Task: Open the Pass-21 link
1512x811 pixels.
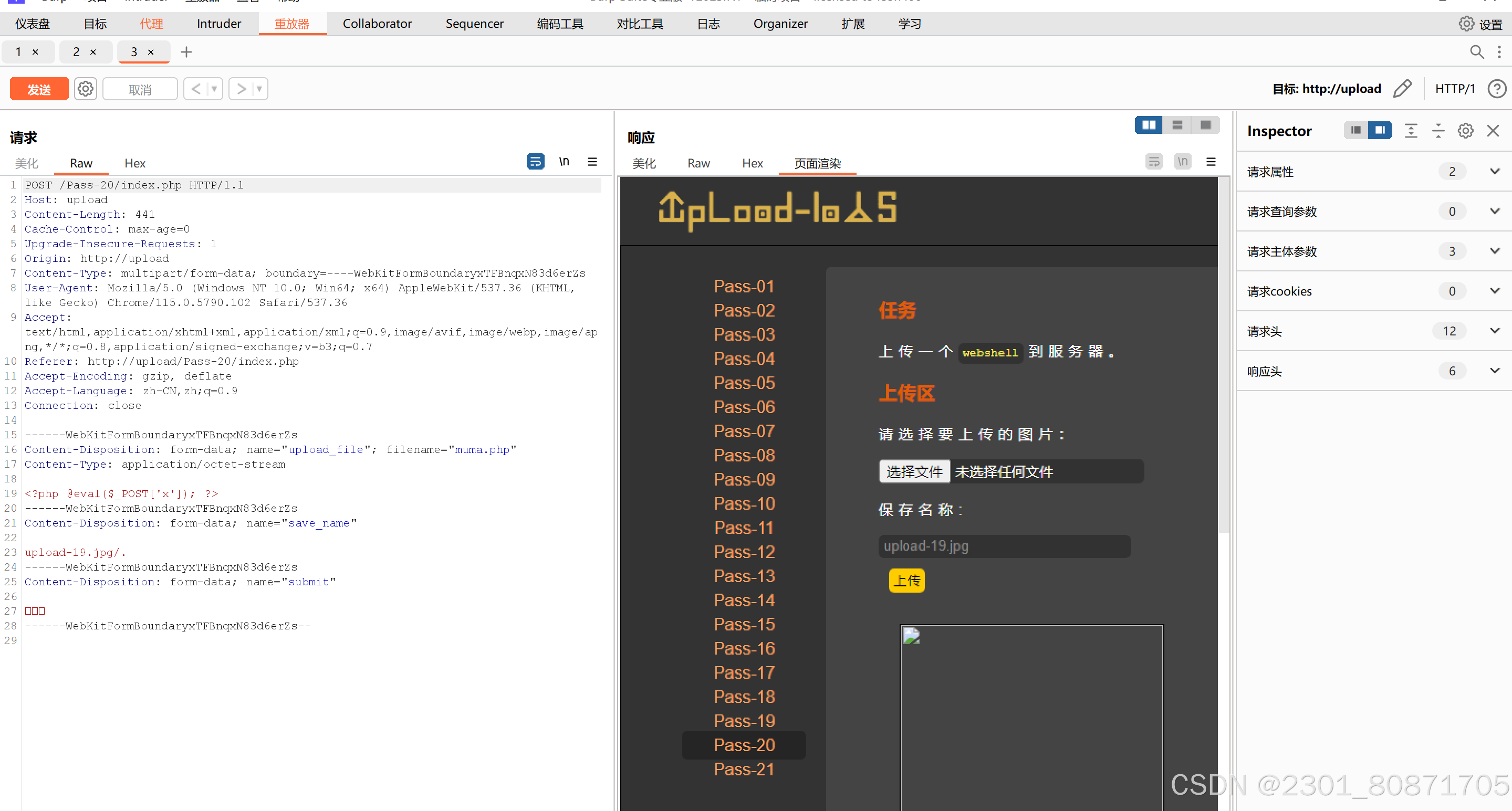Action: [743, 769]
